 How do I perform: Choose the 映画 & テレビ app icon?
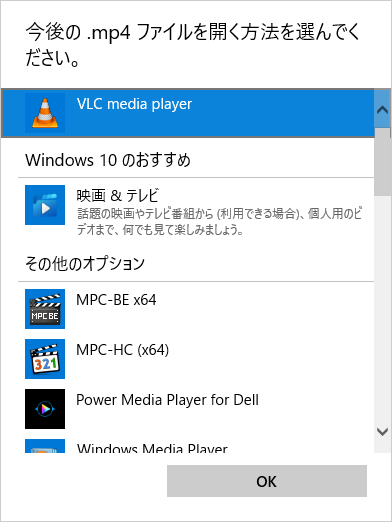click(45, 205)
